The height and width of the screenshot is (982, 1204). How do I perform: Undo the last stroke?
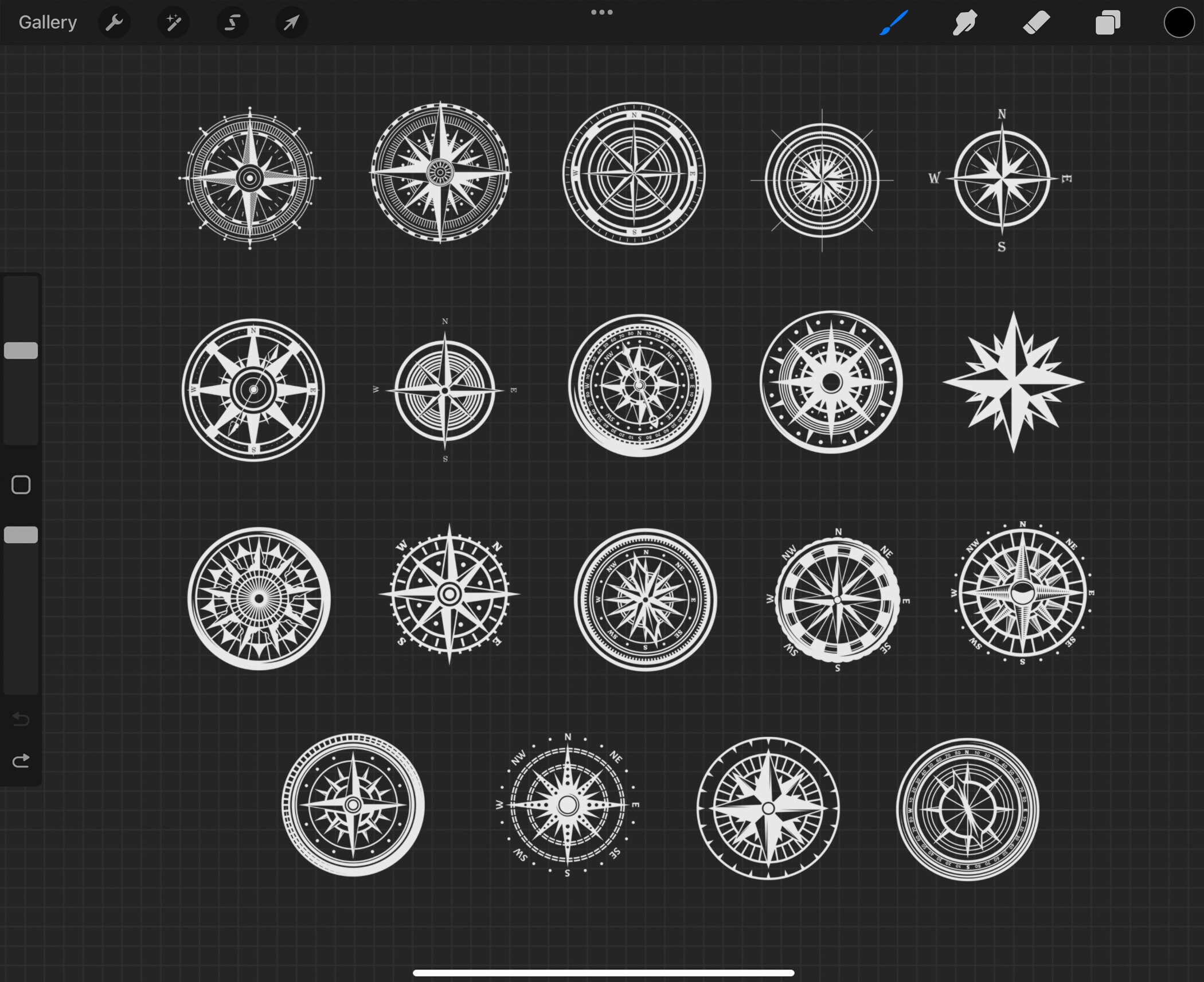(21, 720)
